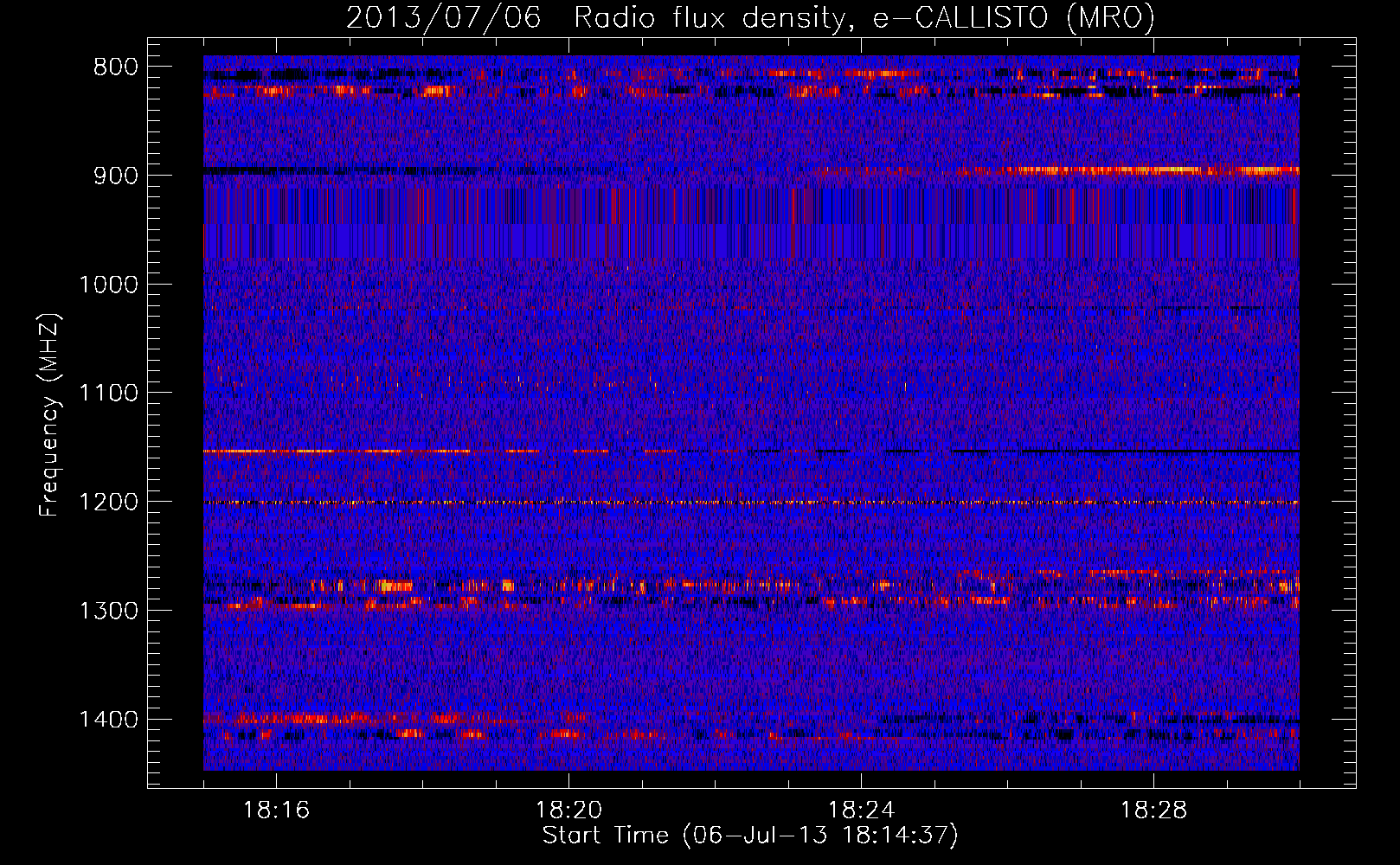Click the '18:28' time axis label
The image size is (1400, 865).
tap(1153, 811)
